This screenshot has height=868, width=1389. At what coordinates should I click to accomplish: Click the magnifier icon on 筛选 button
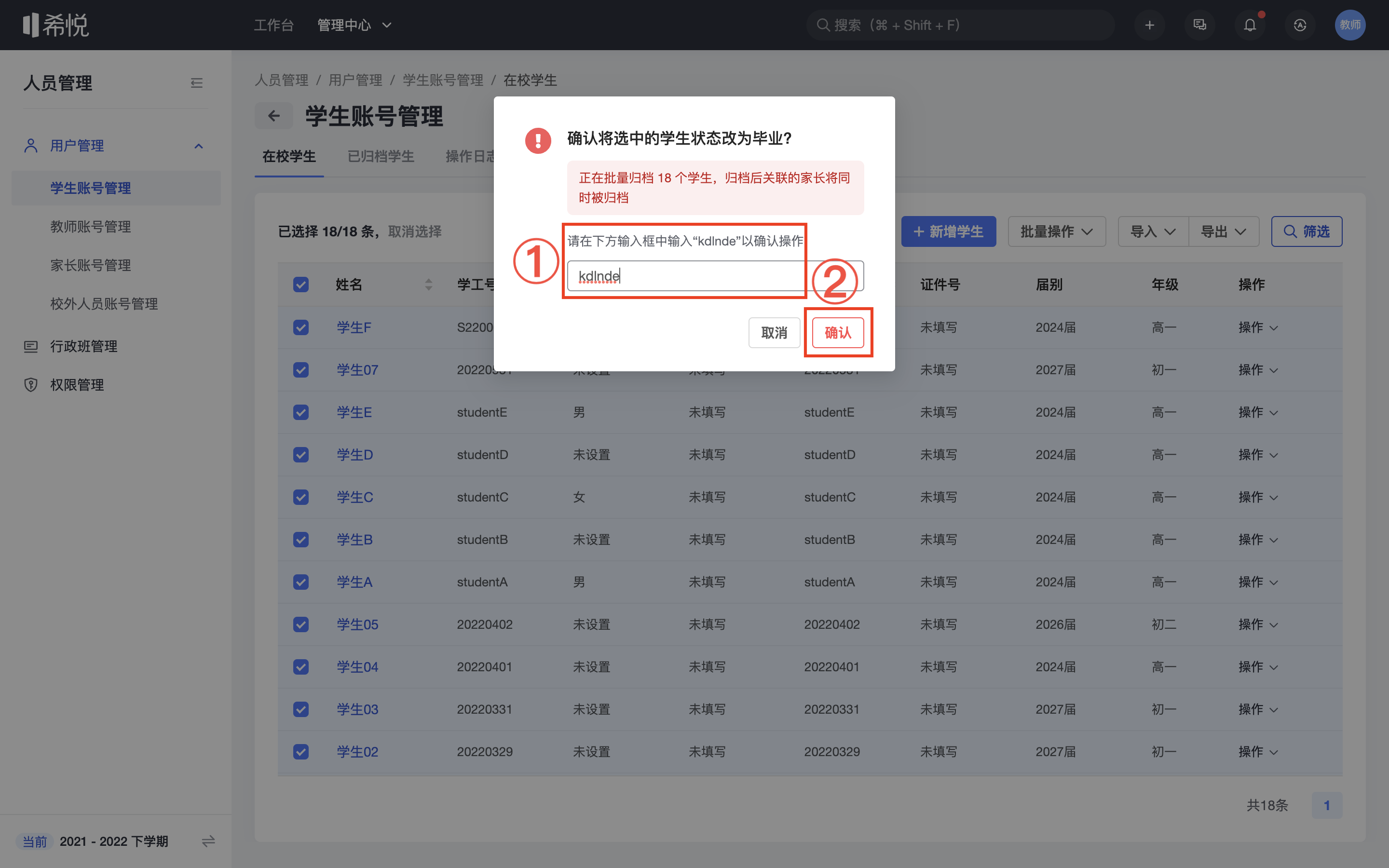point(1290,231)
